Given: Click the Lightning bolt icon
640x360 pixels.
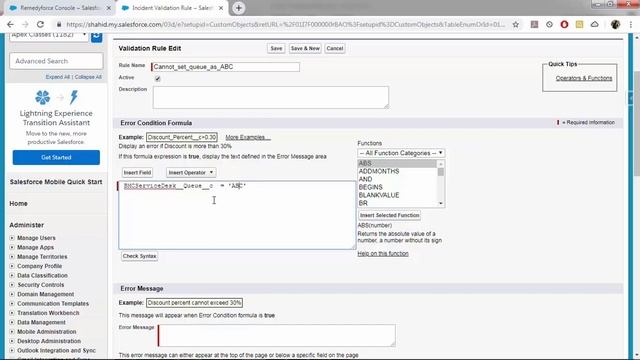Looking at the screenshot, I should tap(74, 97).
